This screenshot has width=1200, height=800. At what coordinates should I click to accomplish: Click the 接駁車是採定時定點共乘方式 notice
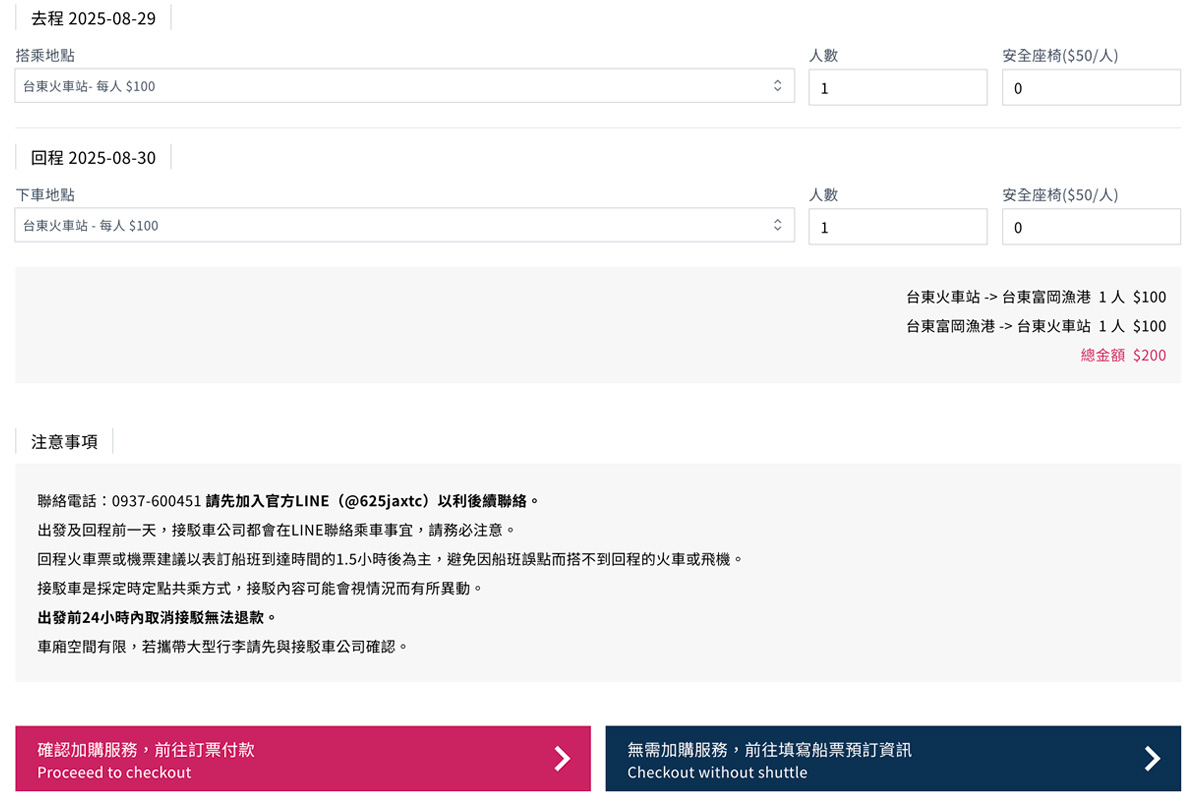click(260, 588)
